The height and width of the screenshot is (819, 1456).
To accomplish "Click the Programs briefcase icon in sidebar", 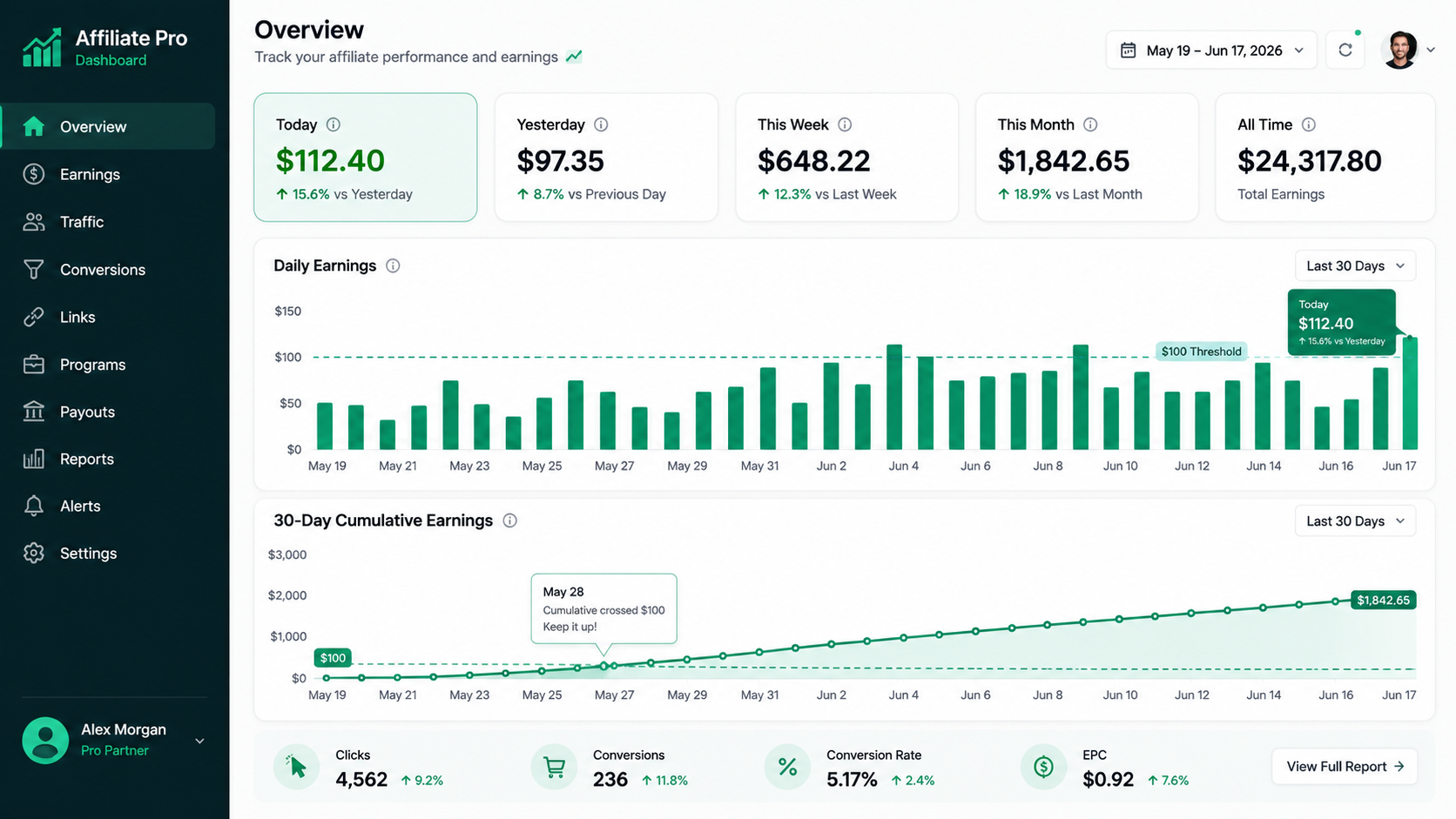I will [34, 364].
